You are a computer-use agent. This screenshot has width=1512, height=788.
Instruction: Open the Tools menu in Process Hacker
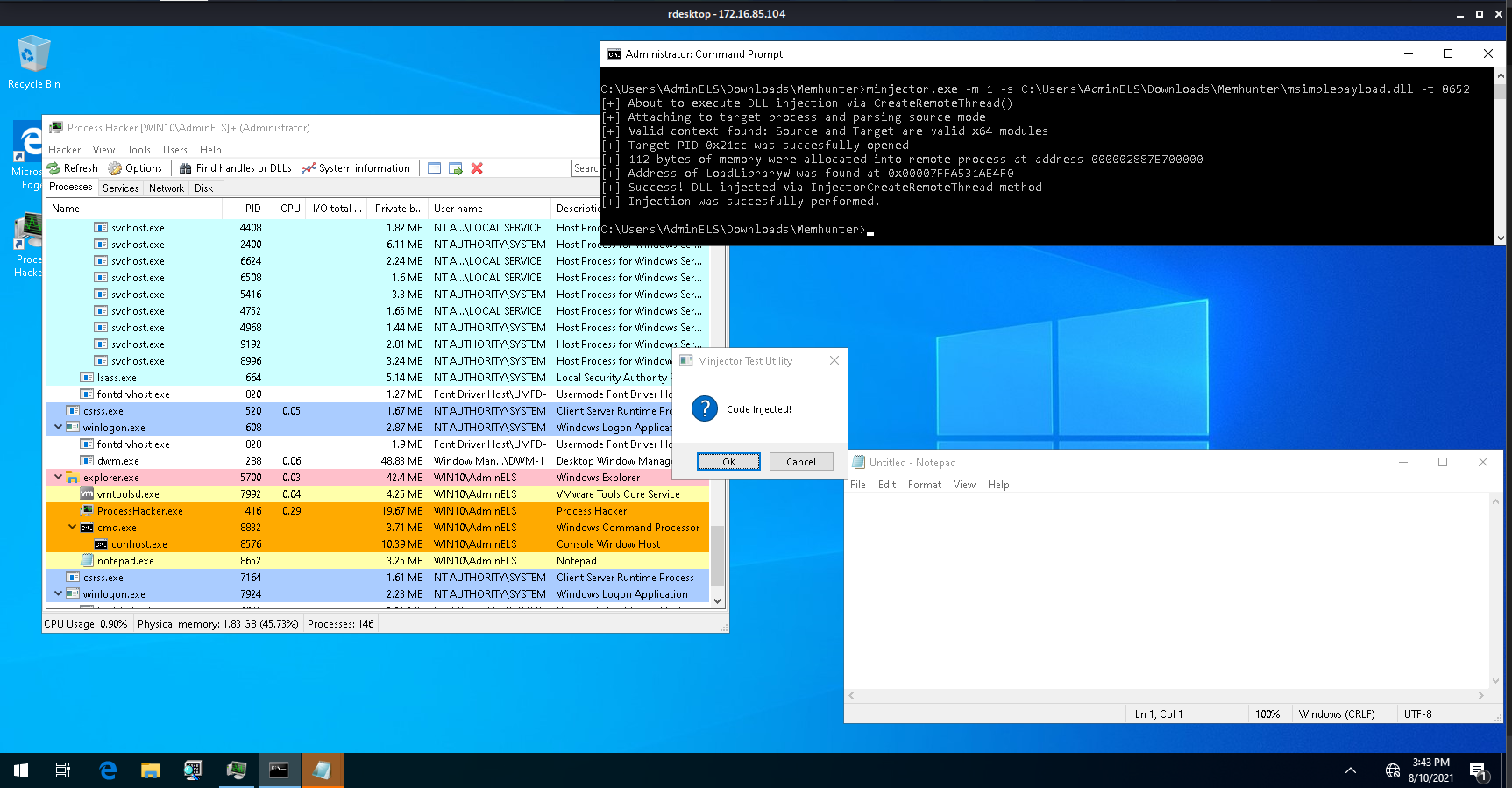[138, 150]
